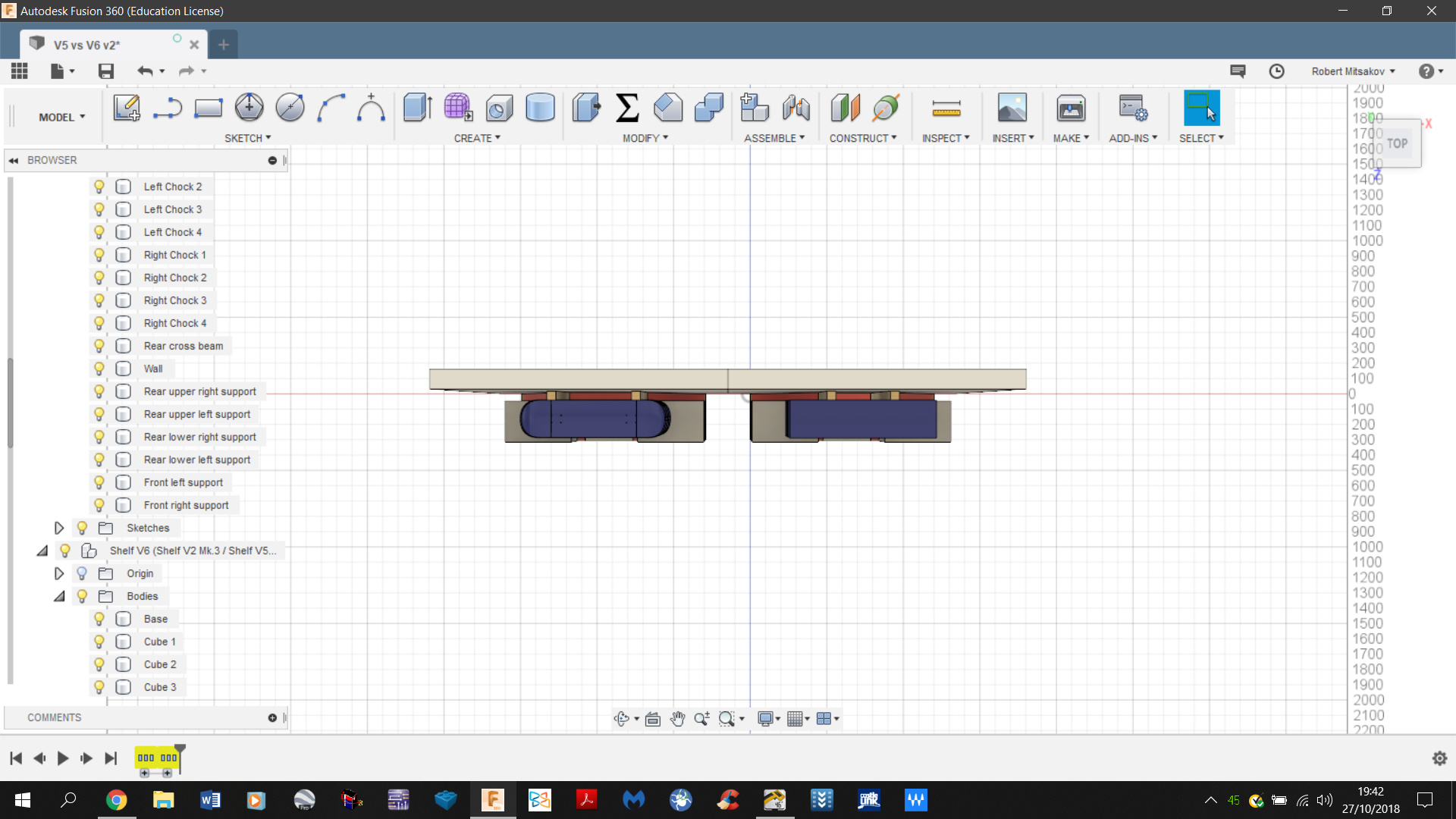Click the Undo arrow button
Image resolution: width=1456 pixels, height=819 pixels.
[145, 71]
